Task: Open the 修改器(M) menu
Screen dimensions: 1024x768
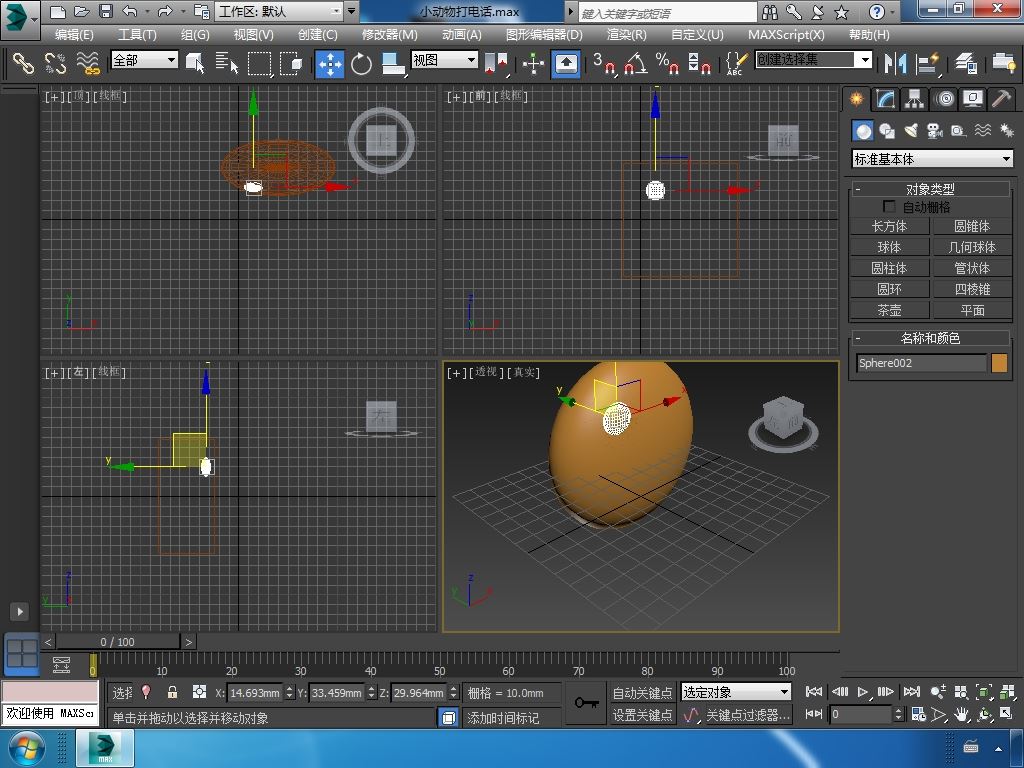Action: pyautogui.click(x=389, y=34)
